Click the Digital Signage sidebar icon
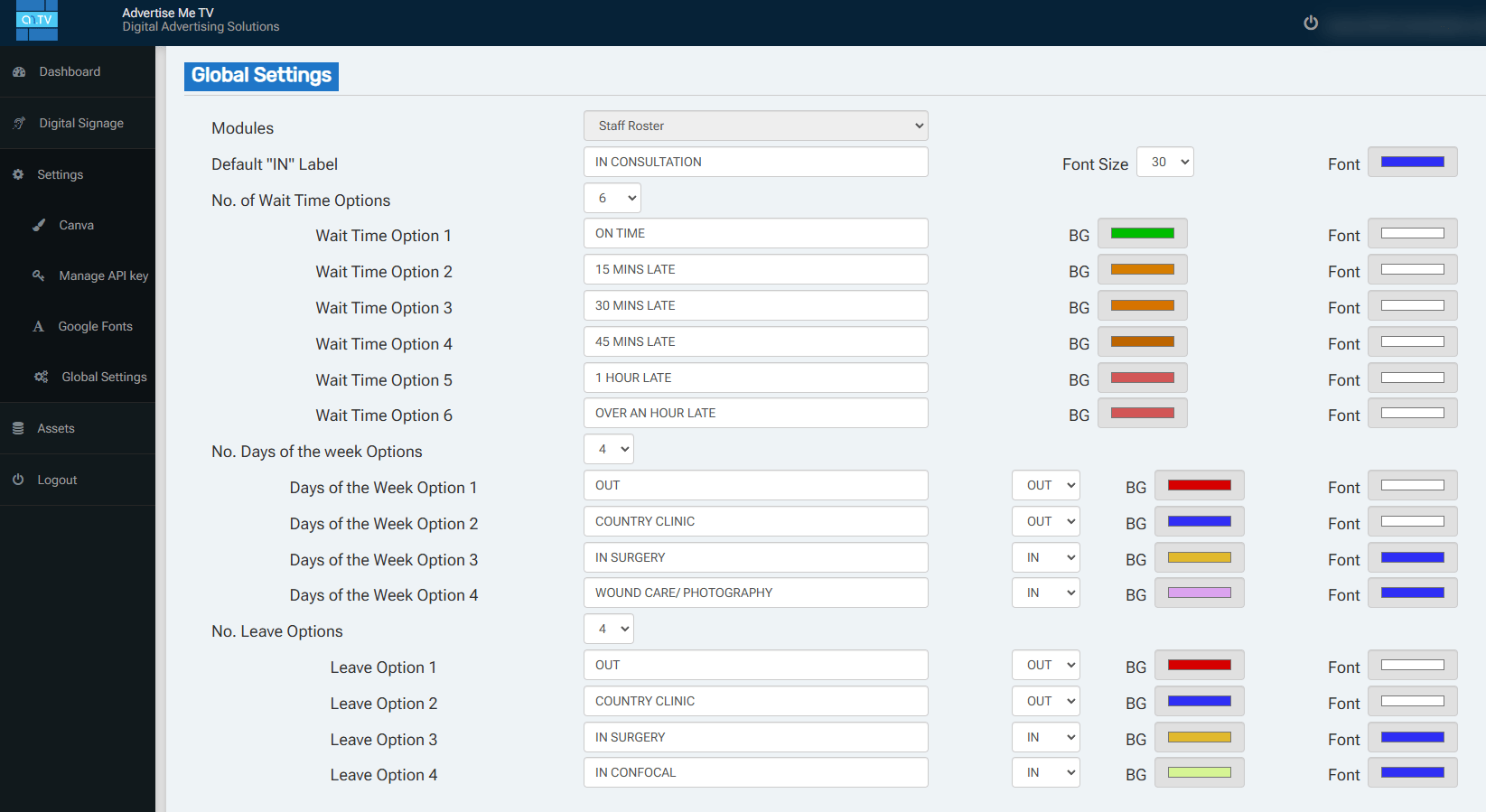This screenshot has width=1486, height=812. pyautogui.click(x=19, y=124)
